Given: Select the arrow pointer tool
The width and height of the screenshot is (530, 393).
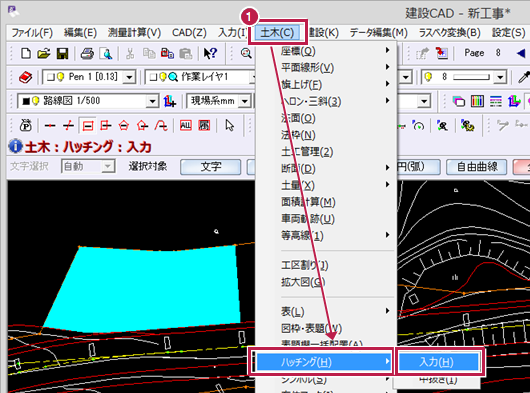Looking at the screenshot, I should click(230, 125).
